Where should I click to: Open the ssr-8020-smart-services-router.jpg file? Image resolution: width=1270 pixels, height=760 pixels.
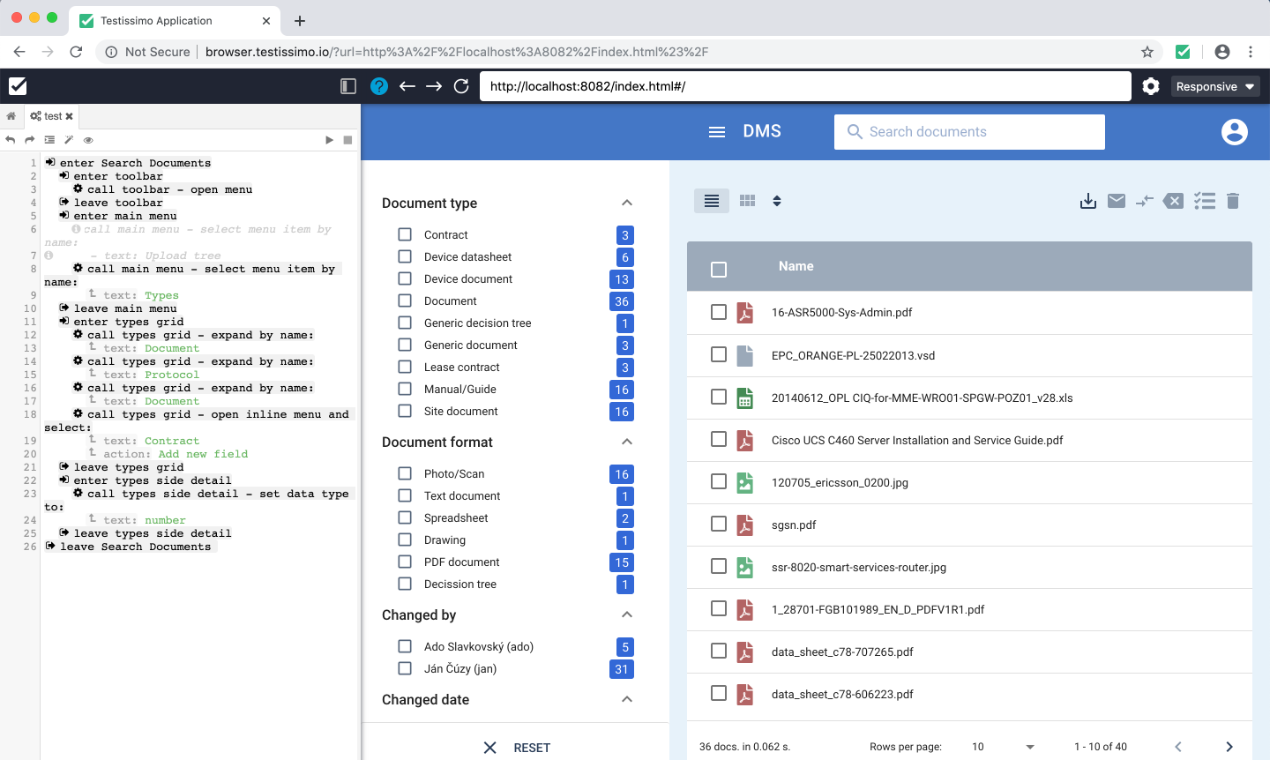pyautogui.click(x=859, y=567)
